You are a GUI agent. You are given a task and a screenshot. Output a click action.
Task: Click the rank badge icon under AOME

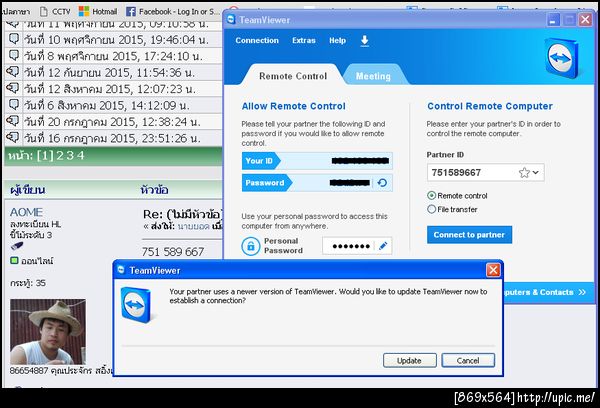tap(17, 246)
